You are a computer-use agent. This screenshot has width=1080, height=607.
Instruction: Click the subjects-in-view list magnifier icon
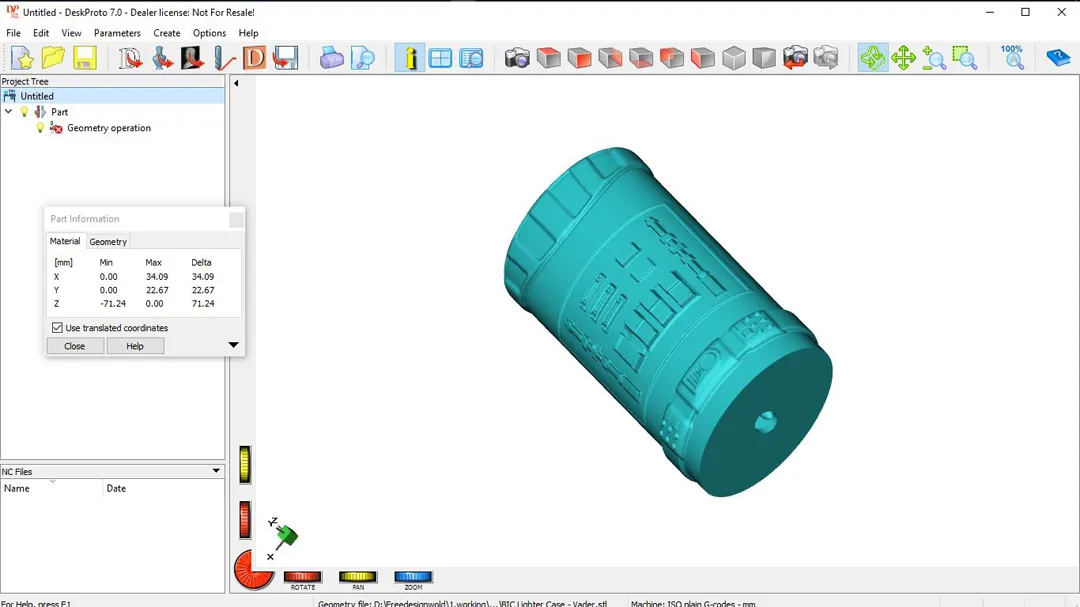click(x=471, y=58)
